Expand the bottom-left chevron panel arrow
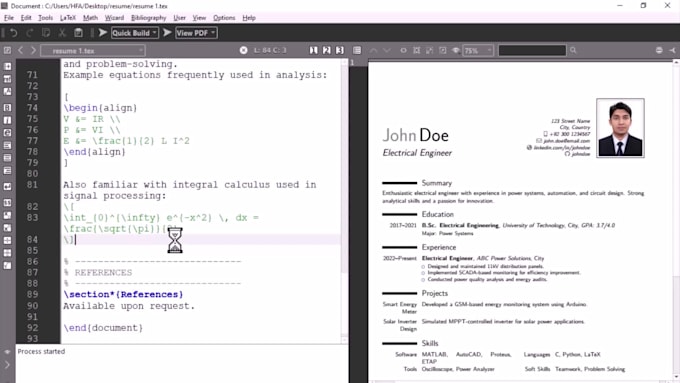 (7, 365)
